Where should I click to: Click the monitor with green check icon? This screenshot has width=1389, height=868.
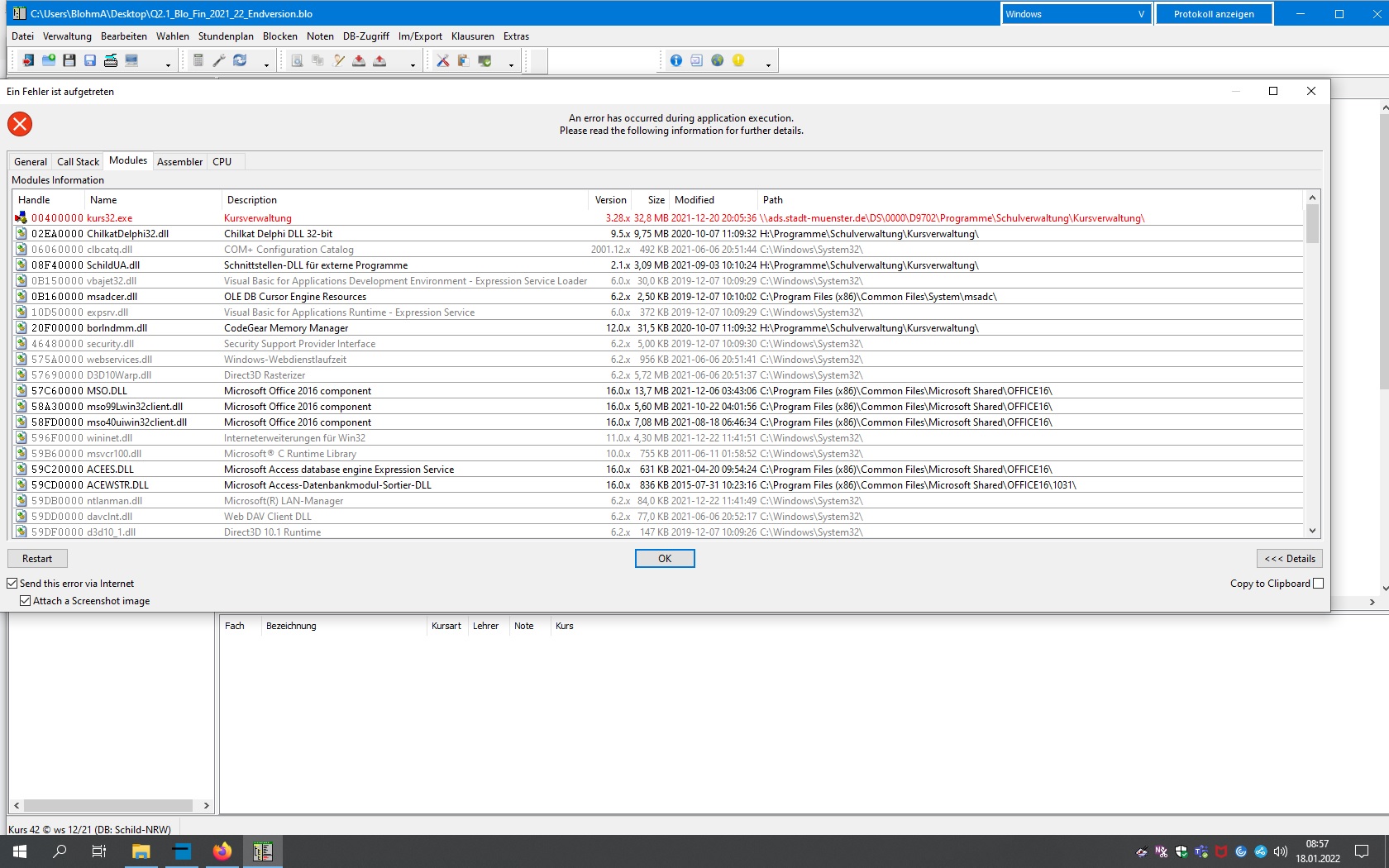tap(485, 60)
